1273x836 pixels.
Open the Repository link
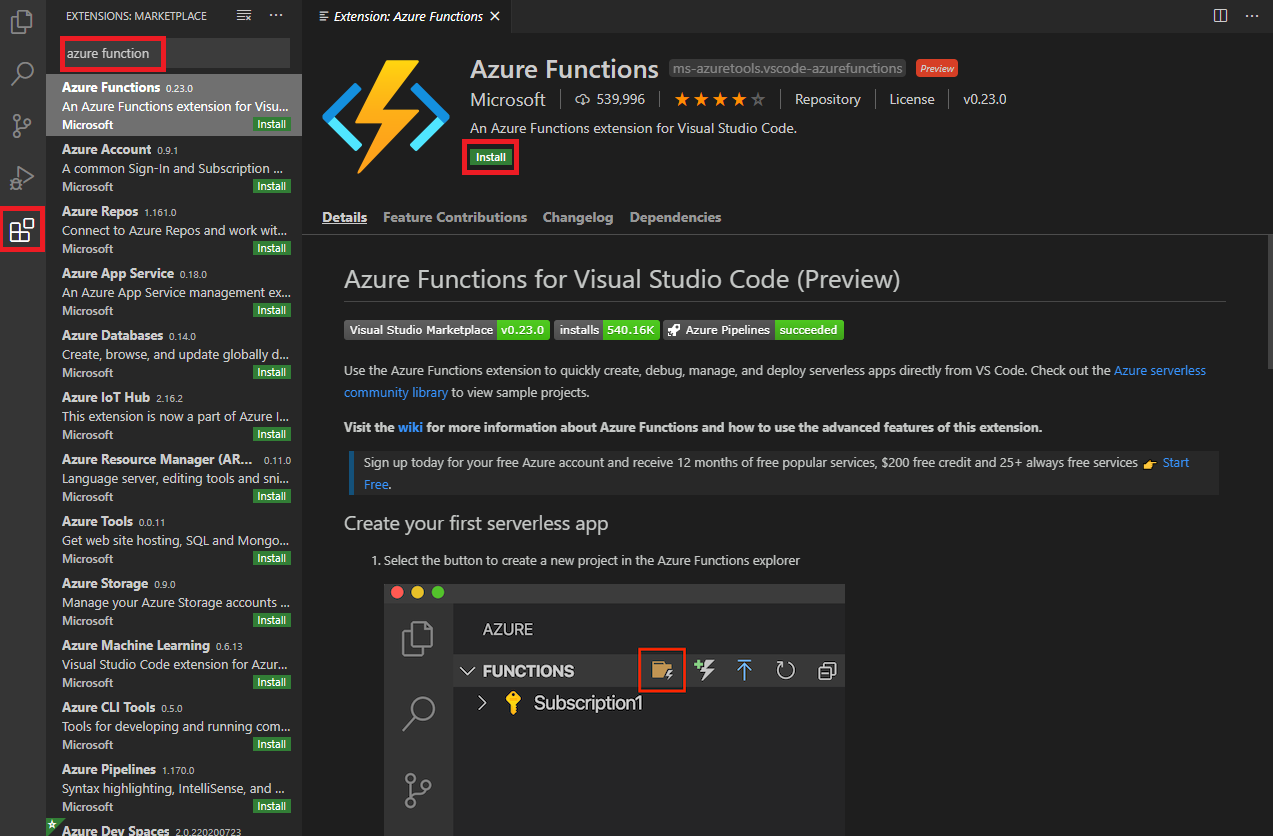coord(828,99)
